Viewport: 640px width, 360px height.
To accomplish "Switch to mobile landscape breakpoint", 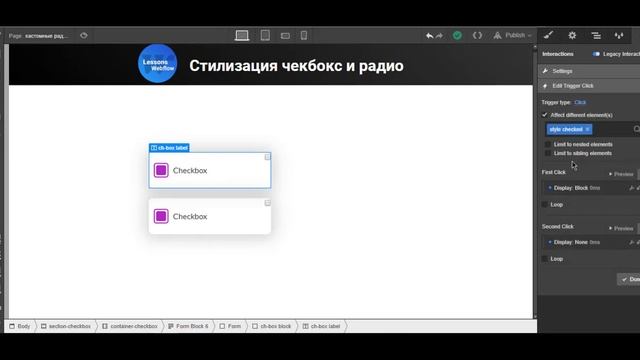I will point(285,36).
